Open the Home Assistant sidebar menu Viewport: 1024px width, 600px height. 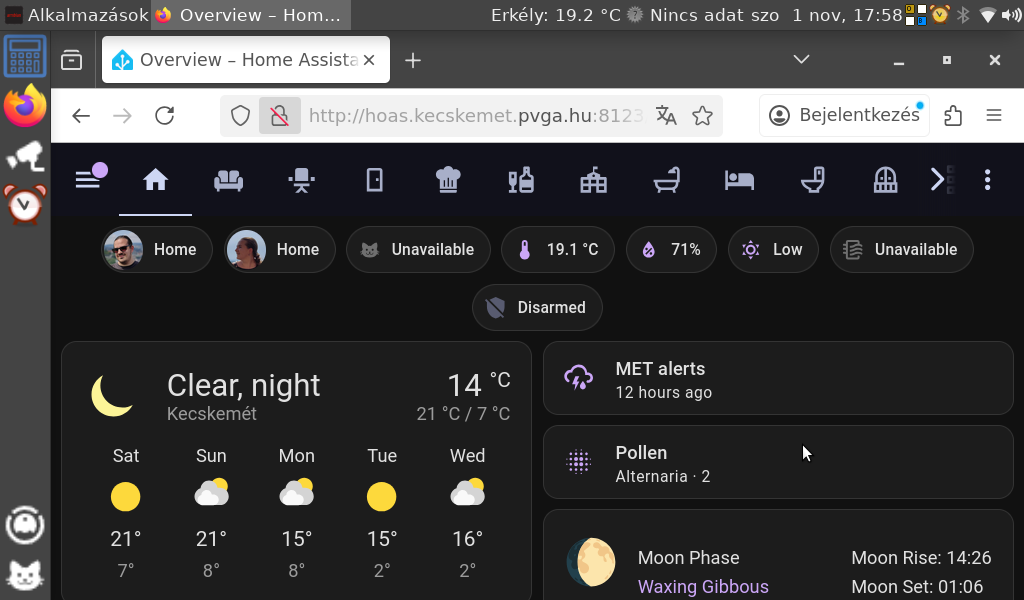88,179
